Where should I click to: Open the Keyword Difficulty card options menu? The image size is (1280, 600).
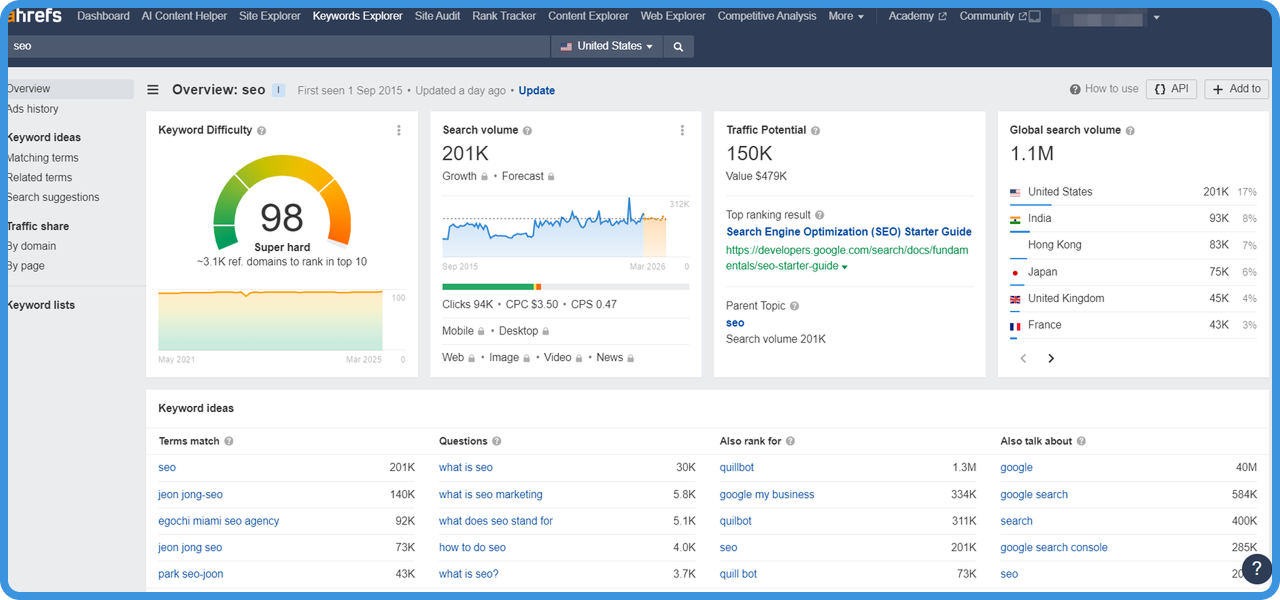tap(398, 130)
